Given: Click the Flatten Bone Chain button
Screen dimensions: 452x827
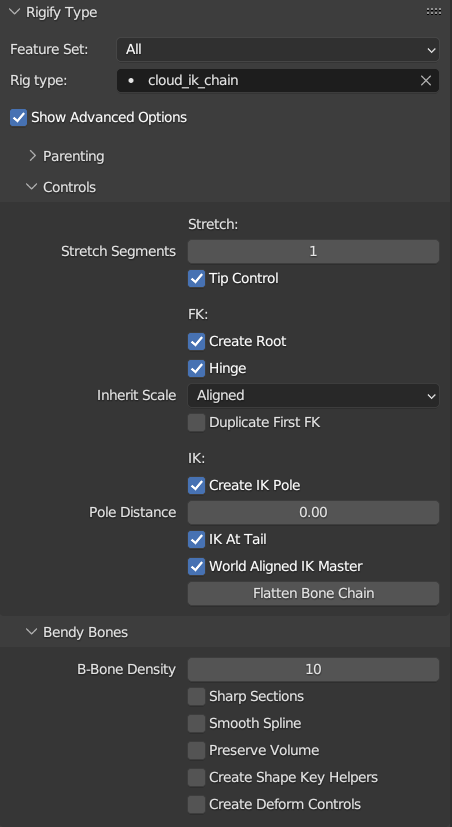Looking at the screenshot, I should 313,593.
